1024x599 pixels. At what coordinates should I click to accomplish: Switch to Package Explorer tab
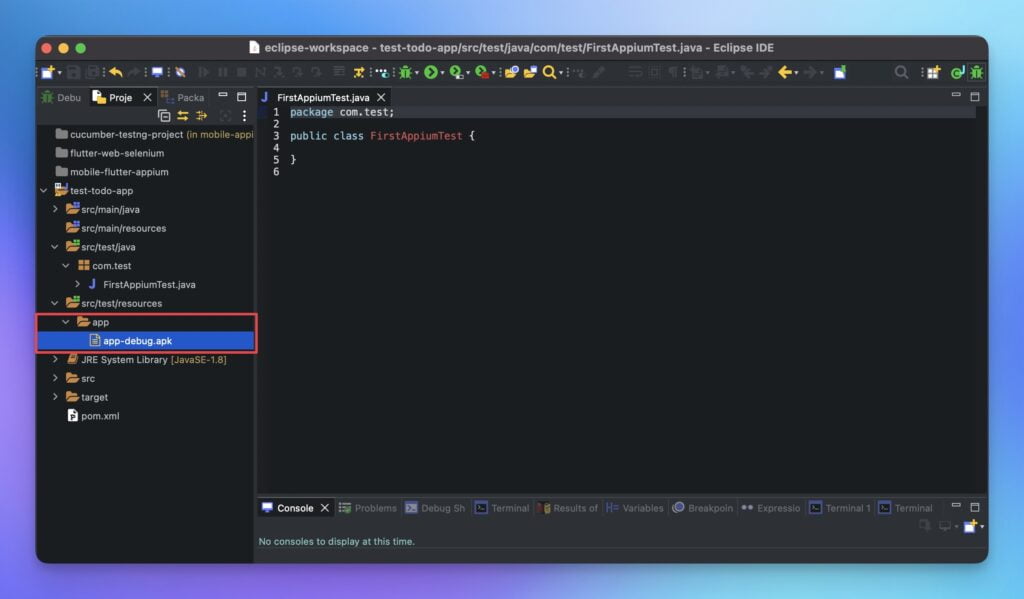click(183, 97)
